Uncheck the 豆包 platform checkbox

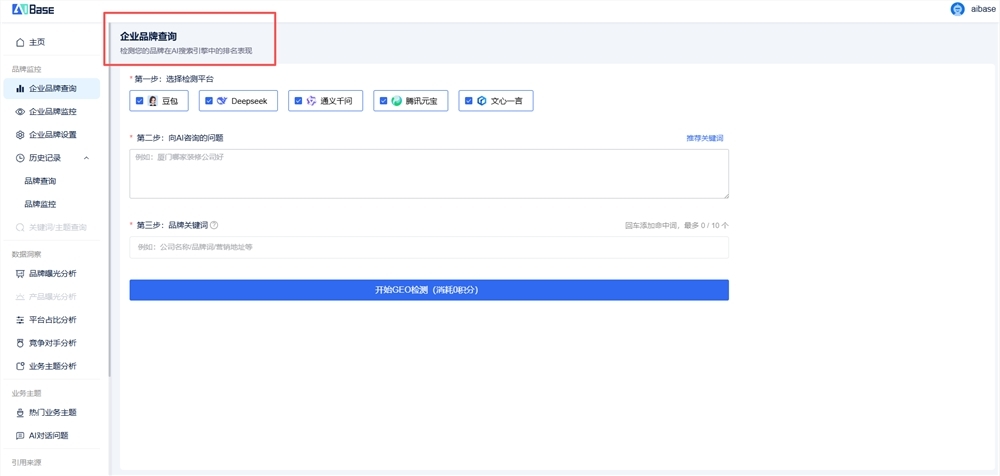tap(140, 101)
